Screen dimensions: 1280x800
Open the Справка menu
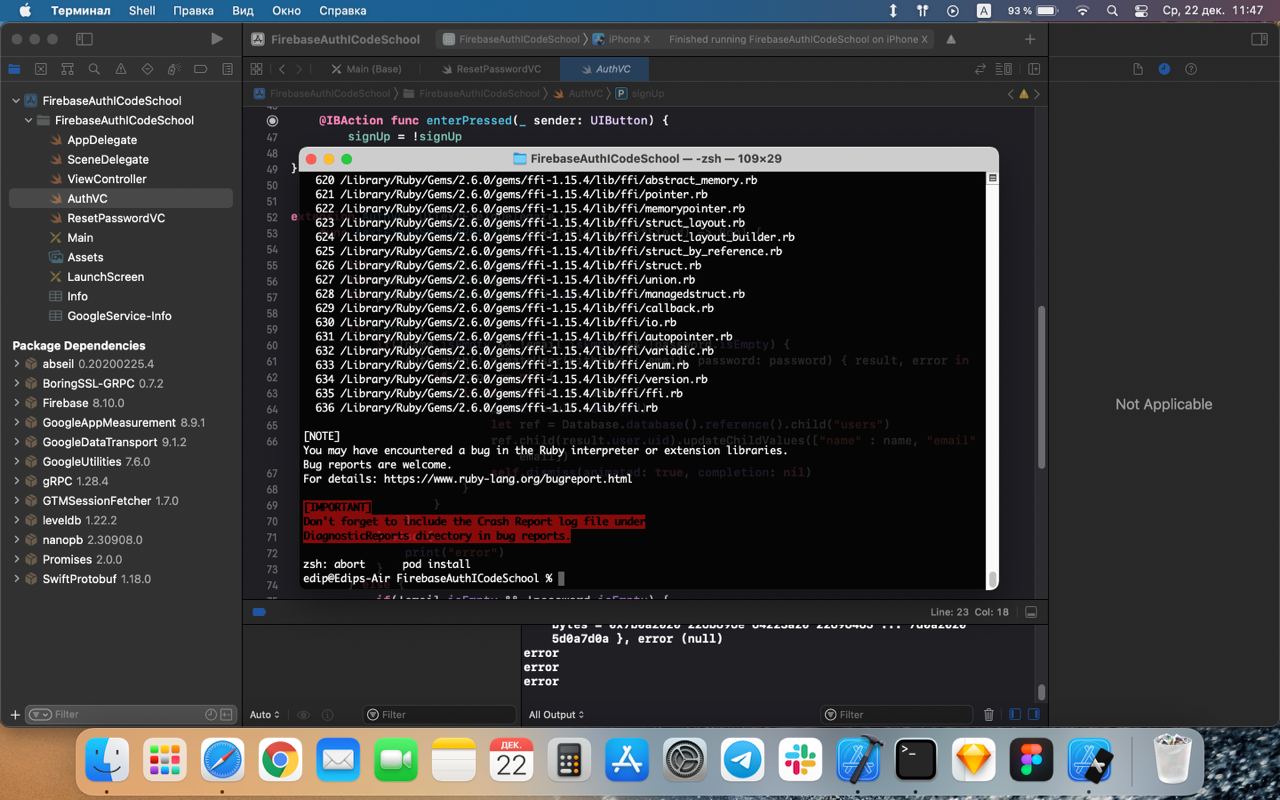point(342,11)
